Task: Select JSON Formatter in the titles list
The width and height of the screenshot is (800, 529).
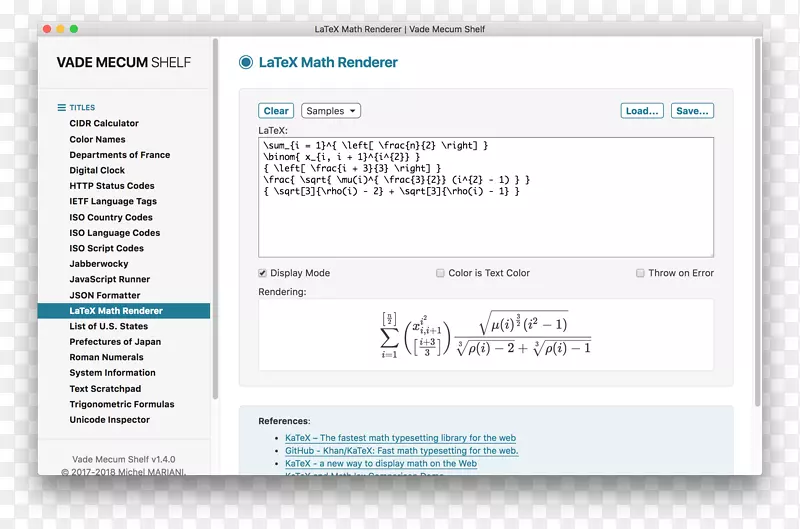Action: (x=105, y=296)
